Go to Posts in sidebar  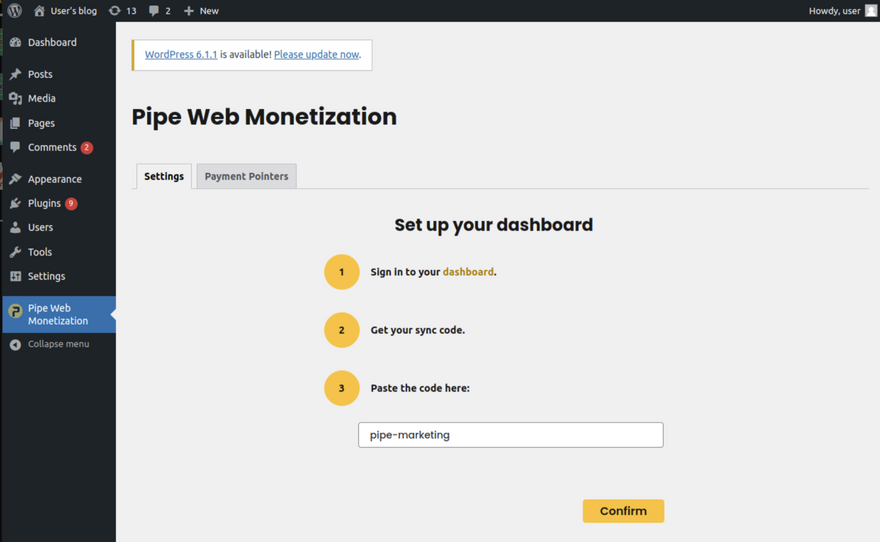click(x=40, y=75)
